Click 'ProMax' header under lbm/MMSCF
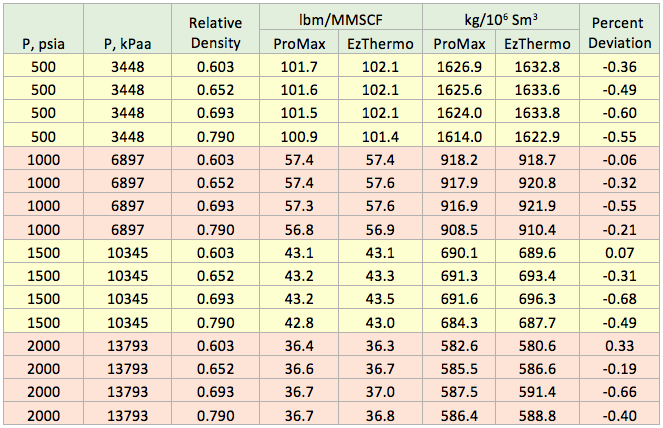The image size is (663, 428). (299, 42)
